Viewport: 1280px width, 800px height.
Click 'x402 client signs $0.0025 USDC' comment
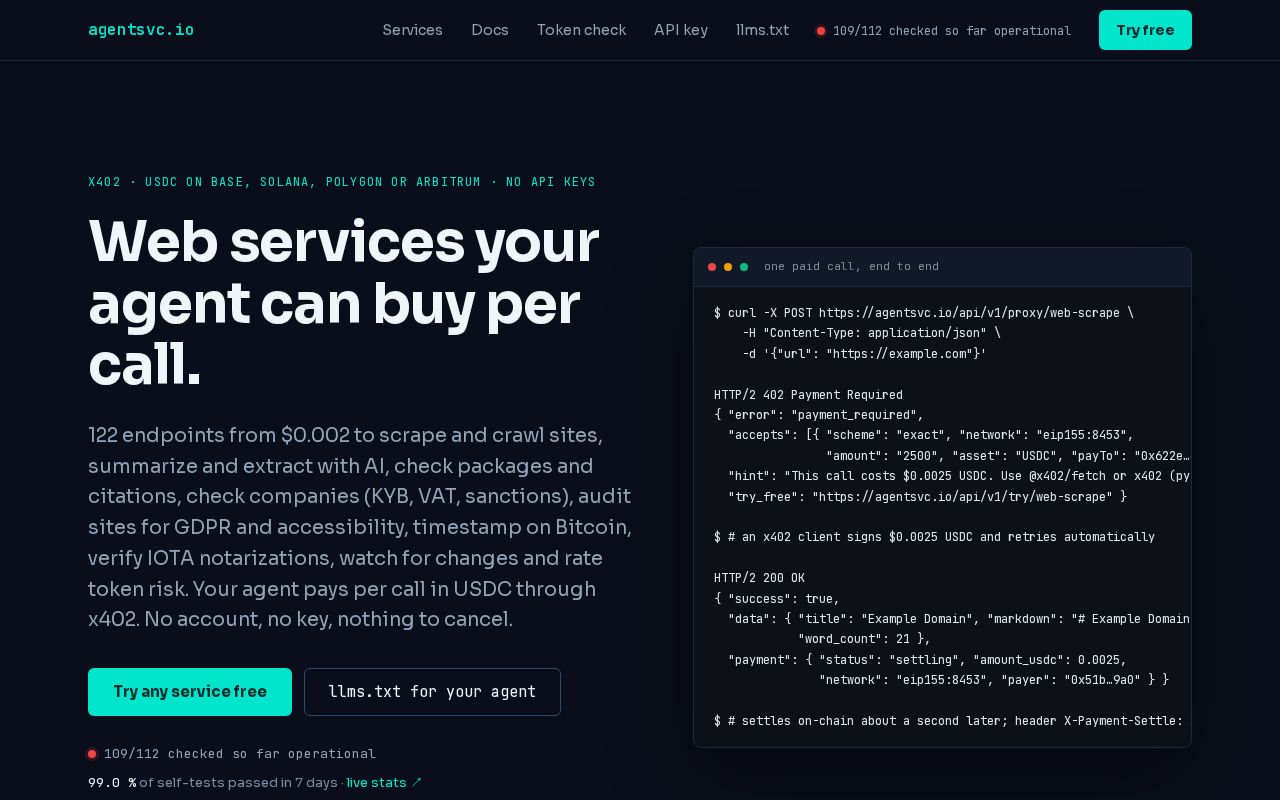(x=934, y=537)
